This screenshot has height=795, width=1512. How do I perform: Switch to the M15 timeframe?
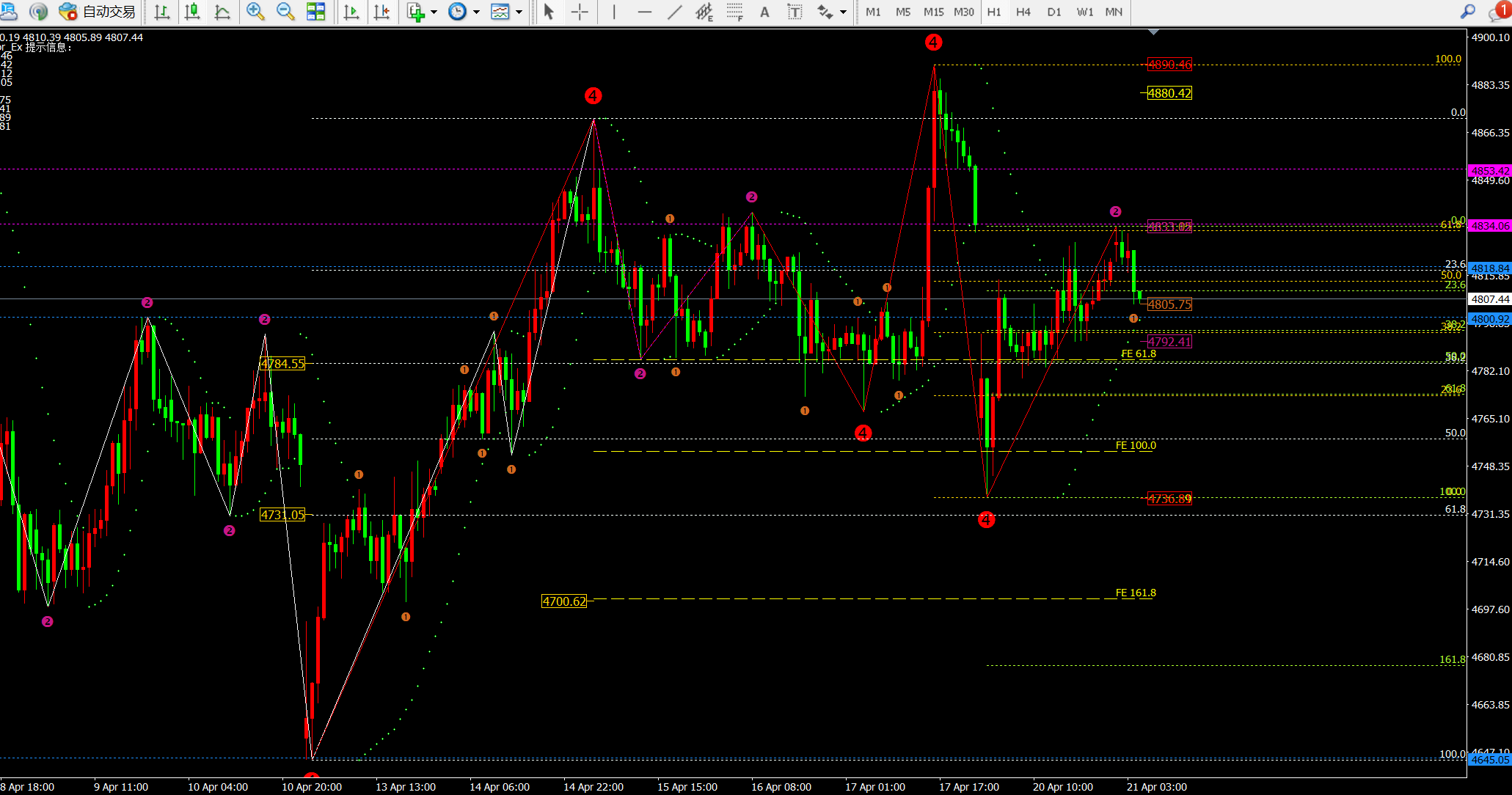click(933, 12)
